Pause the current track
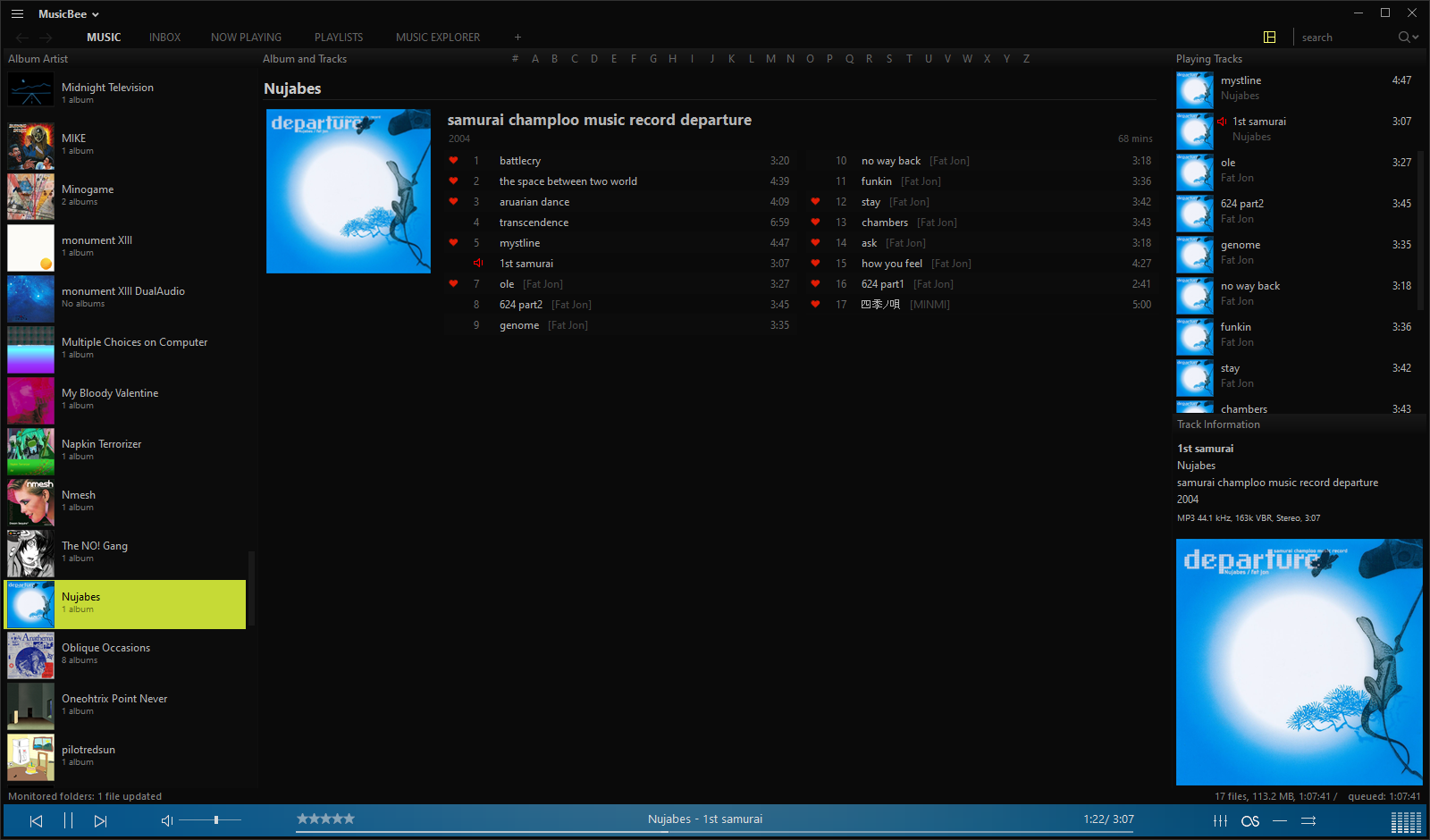The width and height of the screenshot is (1430, 840). (x=68, y=820)
